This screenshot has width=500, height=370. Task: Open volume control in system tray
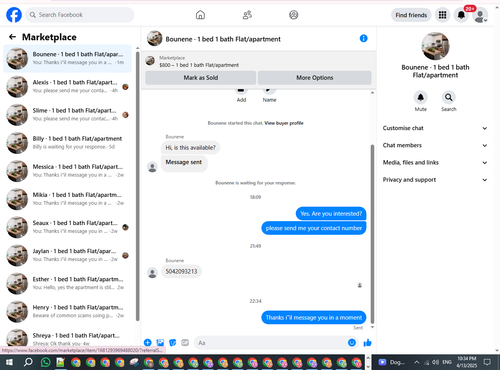click(x=435, y=362)
